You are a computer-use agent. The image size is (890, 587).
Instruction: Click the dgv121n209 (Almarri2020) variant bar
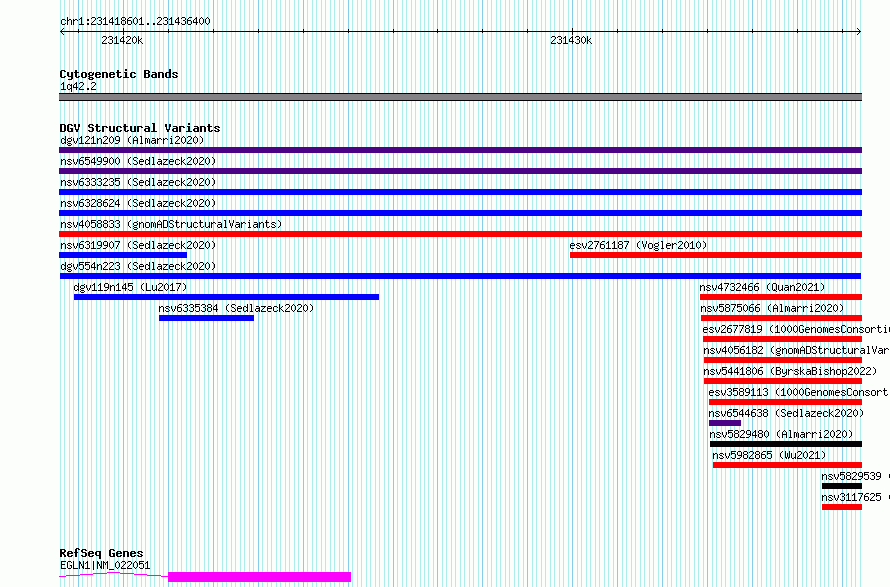(460, 150)
